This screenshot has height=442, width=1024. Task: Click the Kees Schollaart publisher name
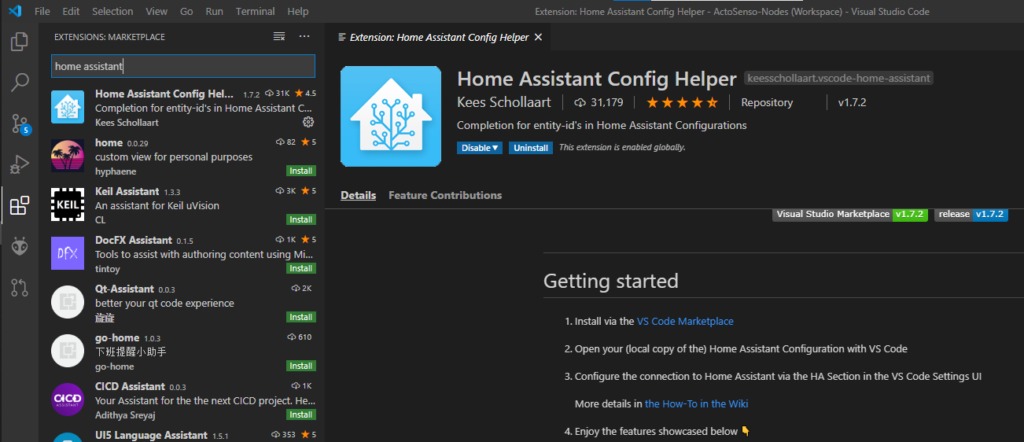coord(504,103)
